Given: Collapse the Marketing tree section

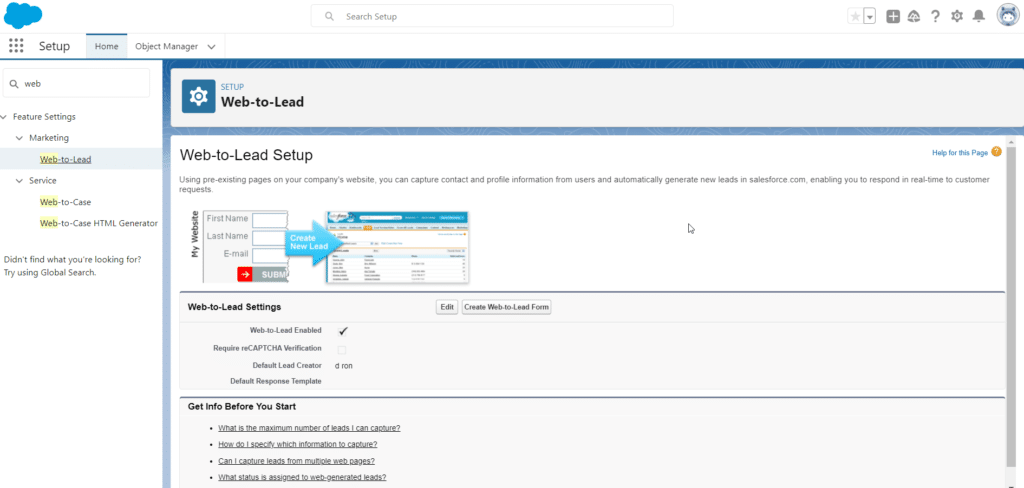Looking at the screenshot, I should pyautogui.click(x=20, y=138).
